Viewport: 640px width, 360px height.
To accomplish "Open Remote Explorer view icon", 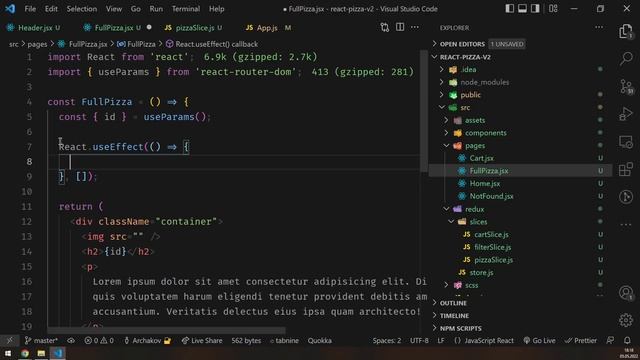I will point(626,142).
